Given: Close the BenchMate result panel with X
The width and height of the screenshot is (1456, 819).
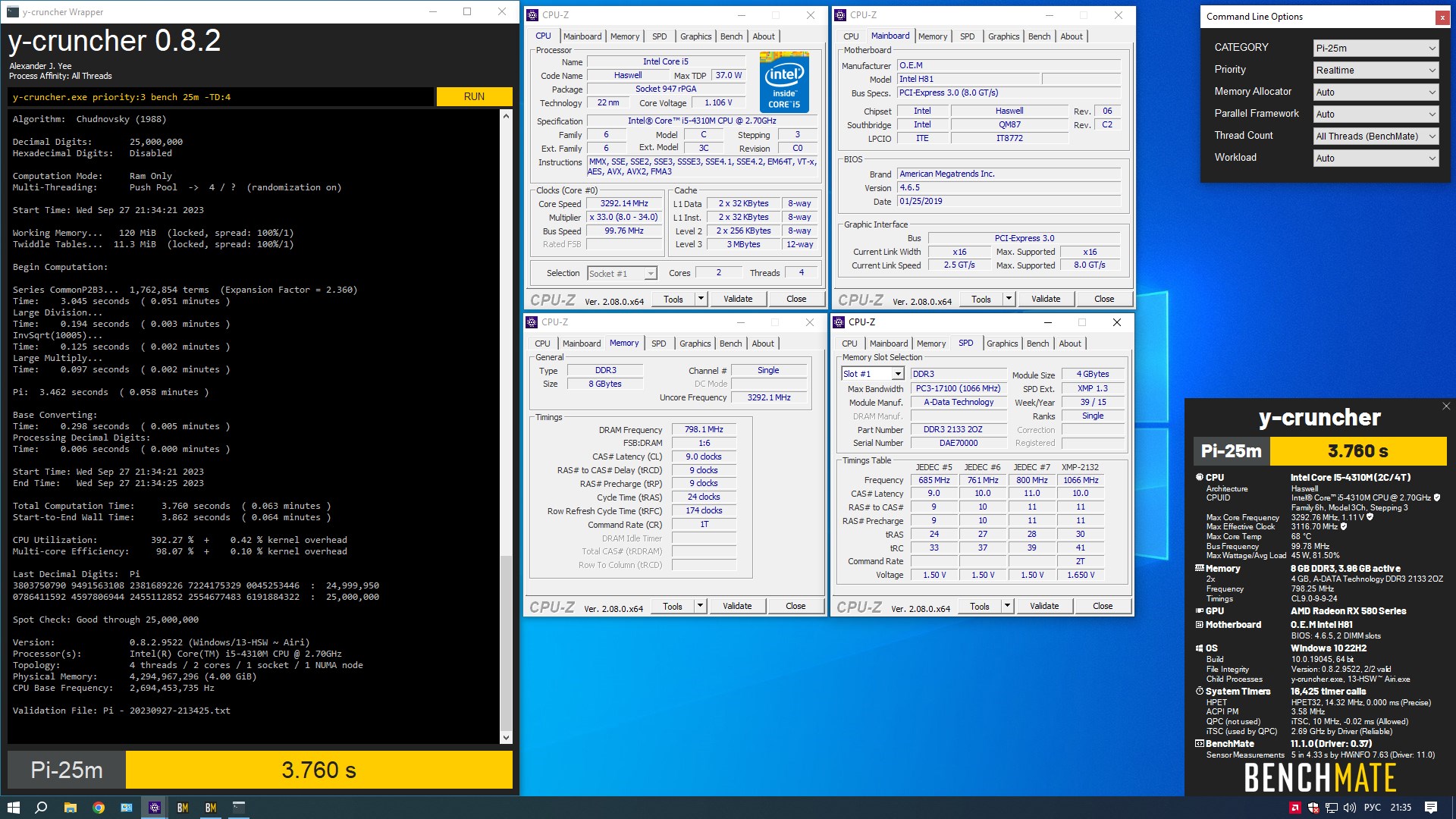Looking at the screenshot, I should pyautogui.click(x=1446, y=406).
